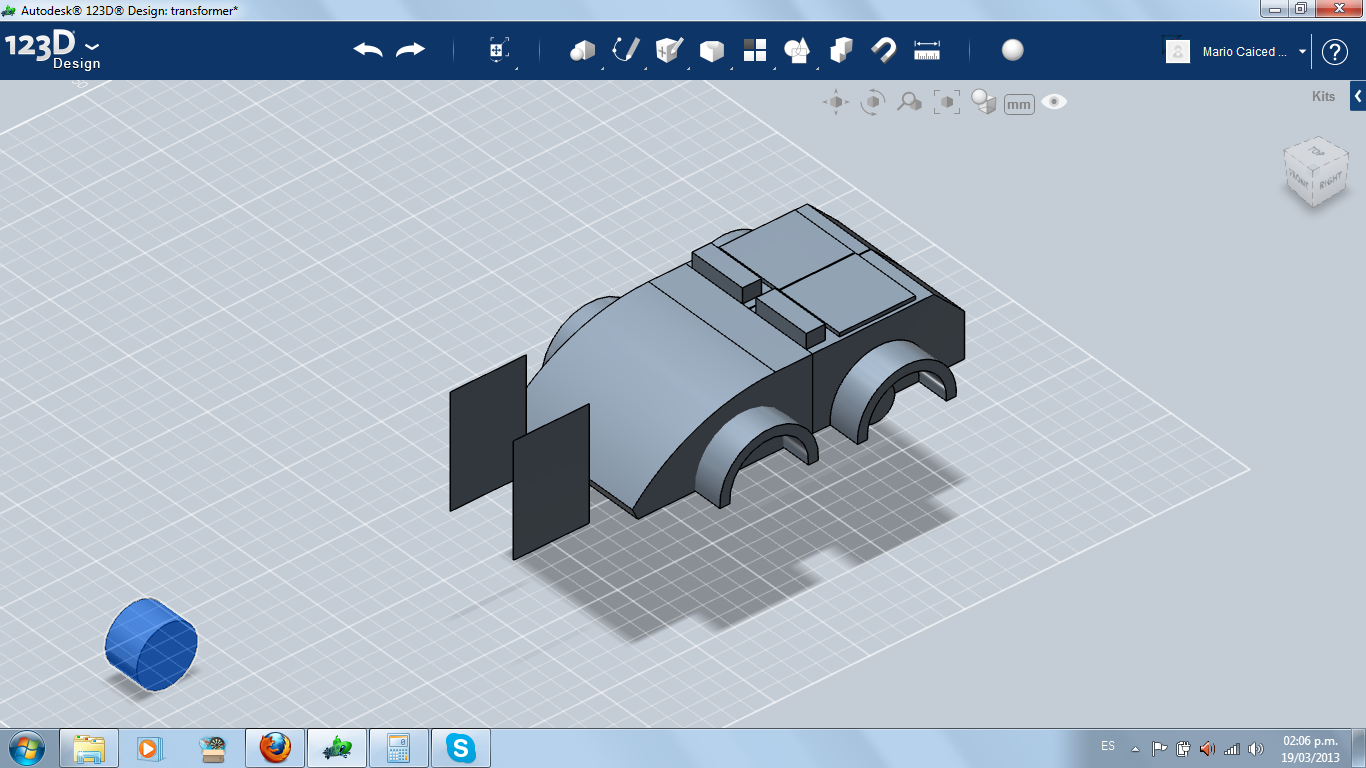The width and height of the screenshot is (1366, 768).
Task: Open the Windows Start menu
Action: pyautogui.click(x=25, y=747)
